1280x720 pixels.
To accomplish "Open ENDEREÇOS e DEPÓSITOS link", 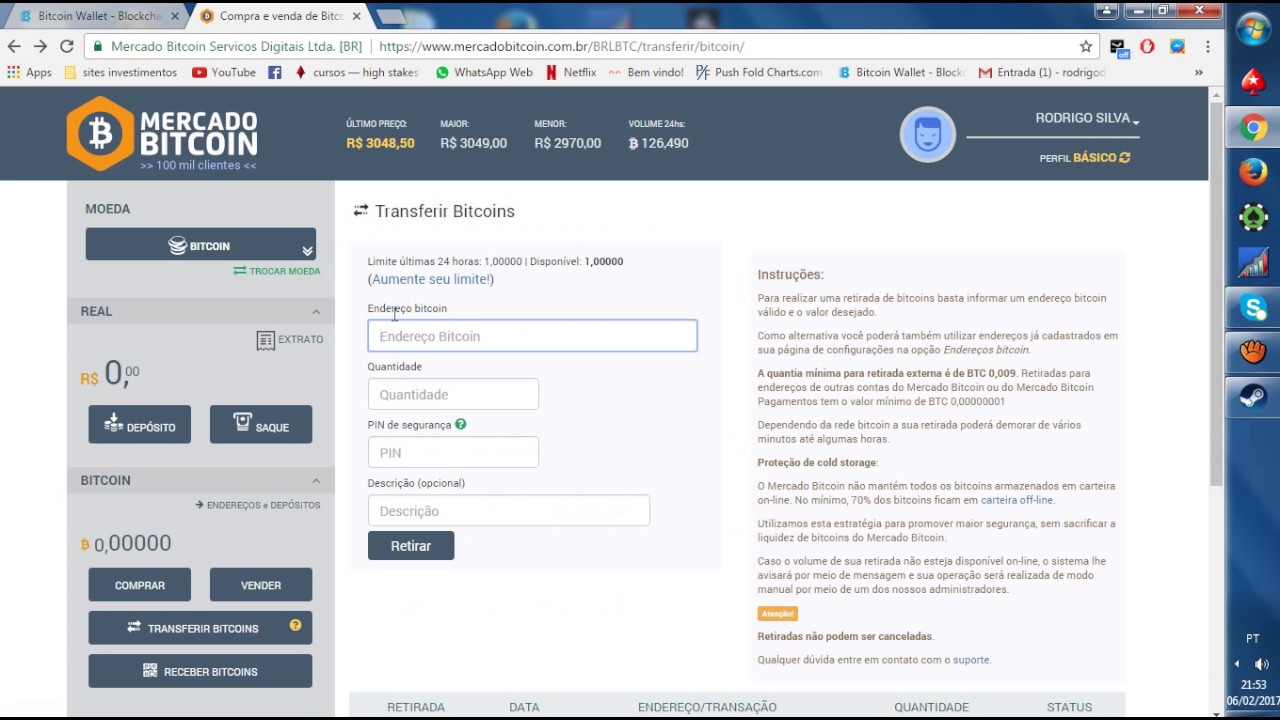I will tap(258, 505).
